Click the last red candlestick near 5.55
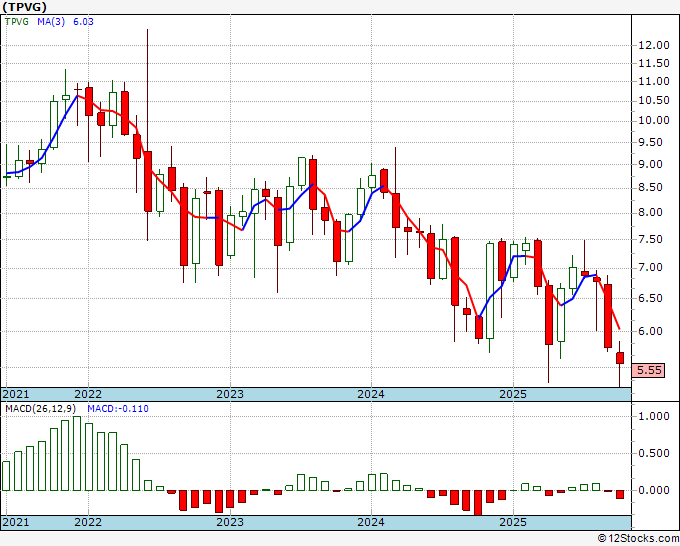The height and width of the screenshot is (546, 680). [620, 358]
